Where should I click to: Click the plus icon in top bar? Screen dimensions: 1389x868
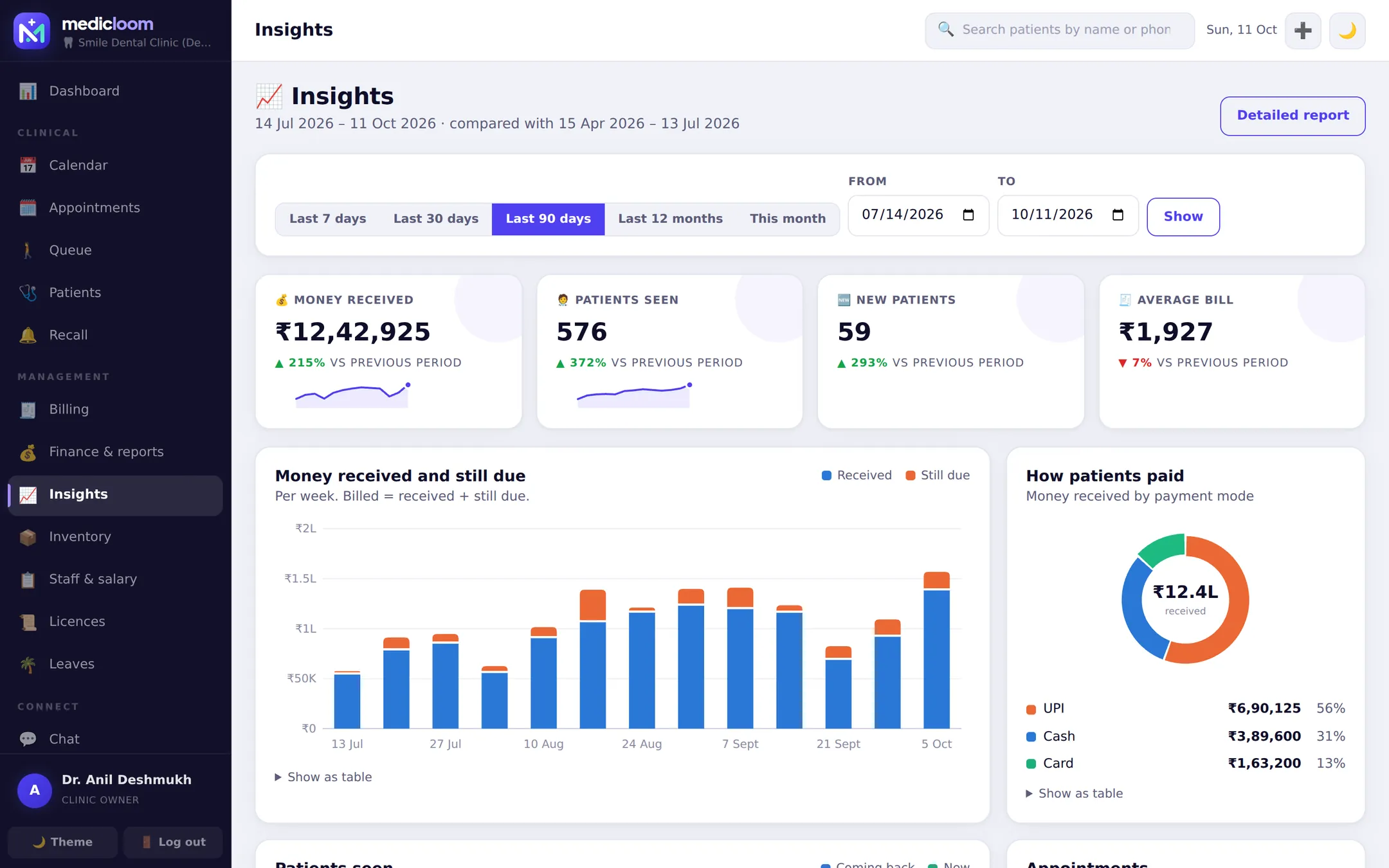1303,30
